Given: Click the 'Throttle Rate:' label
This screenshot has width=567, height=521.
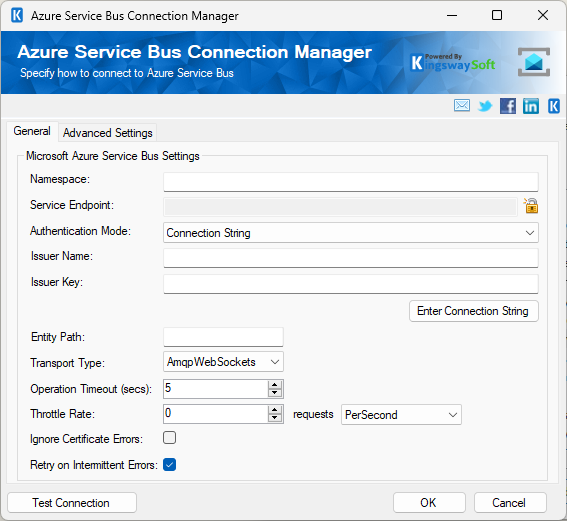Looking at the screenshot, I should 63,414.
